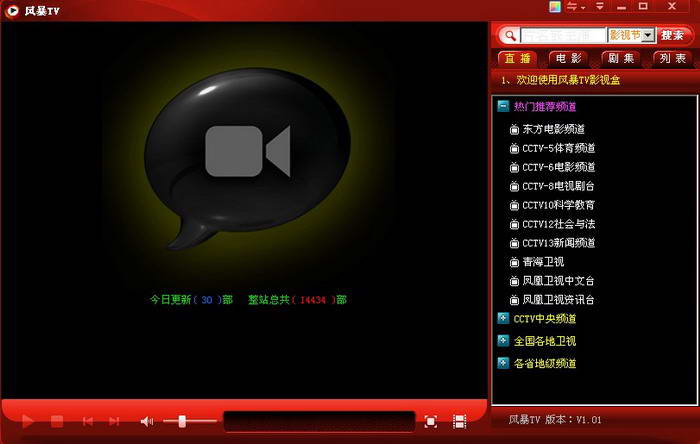Image resolution: width=700 pixels, height=444 pixels.
Task: Skip to previous channel with the previous-track icon
Action: pos(88,422)
